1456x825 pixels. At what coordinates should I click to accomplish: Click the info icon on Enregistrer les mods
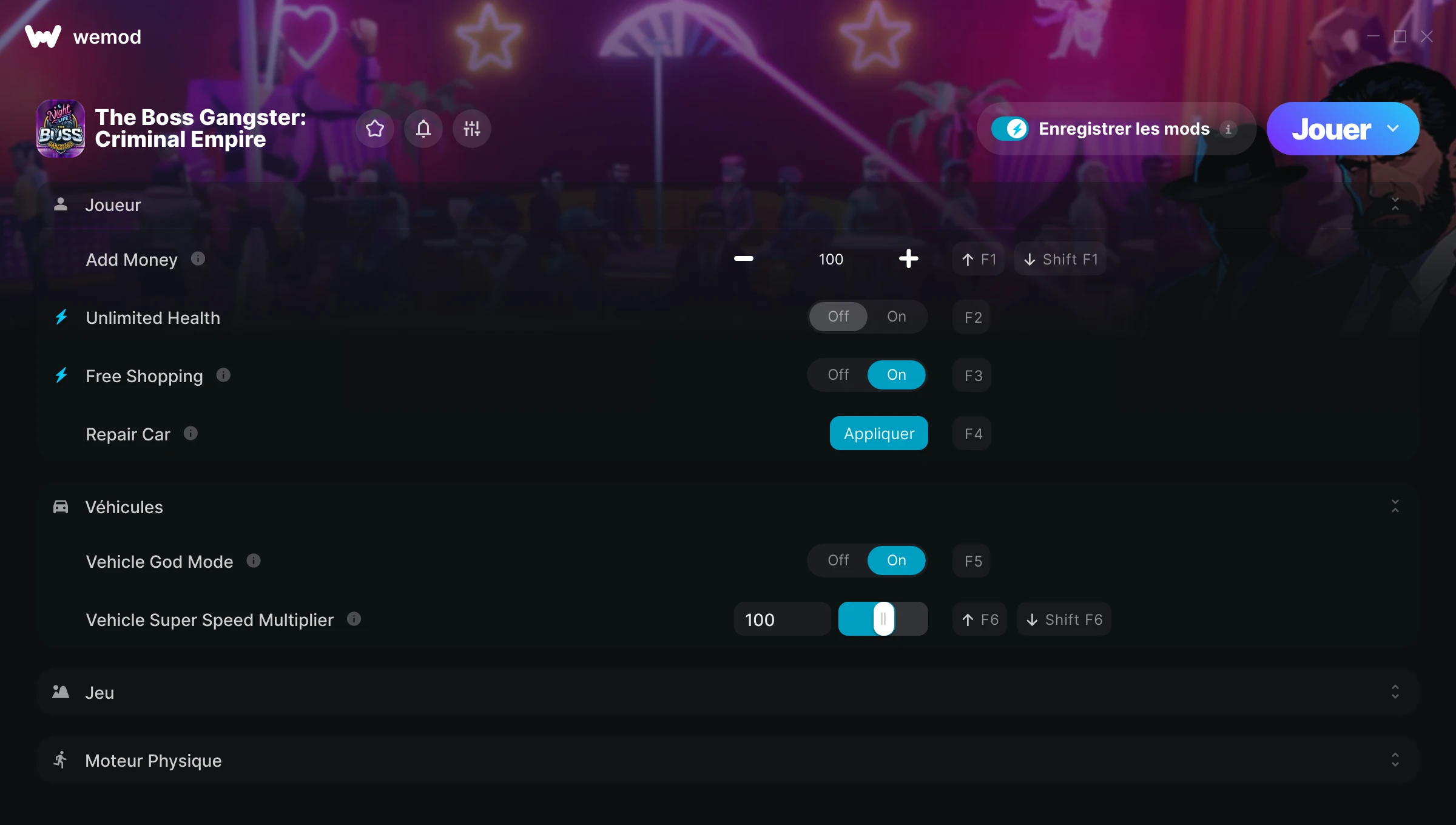[x=1228, y=129]
